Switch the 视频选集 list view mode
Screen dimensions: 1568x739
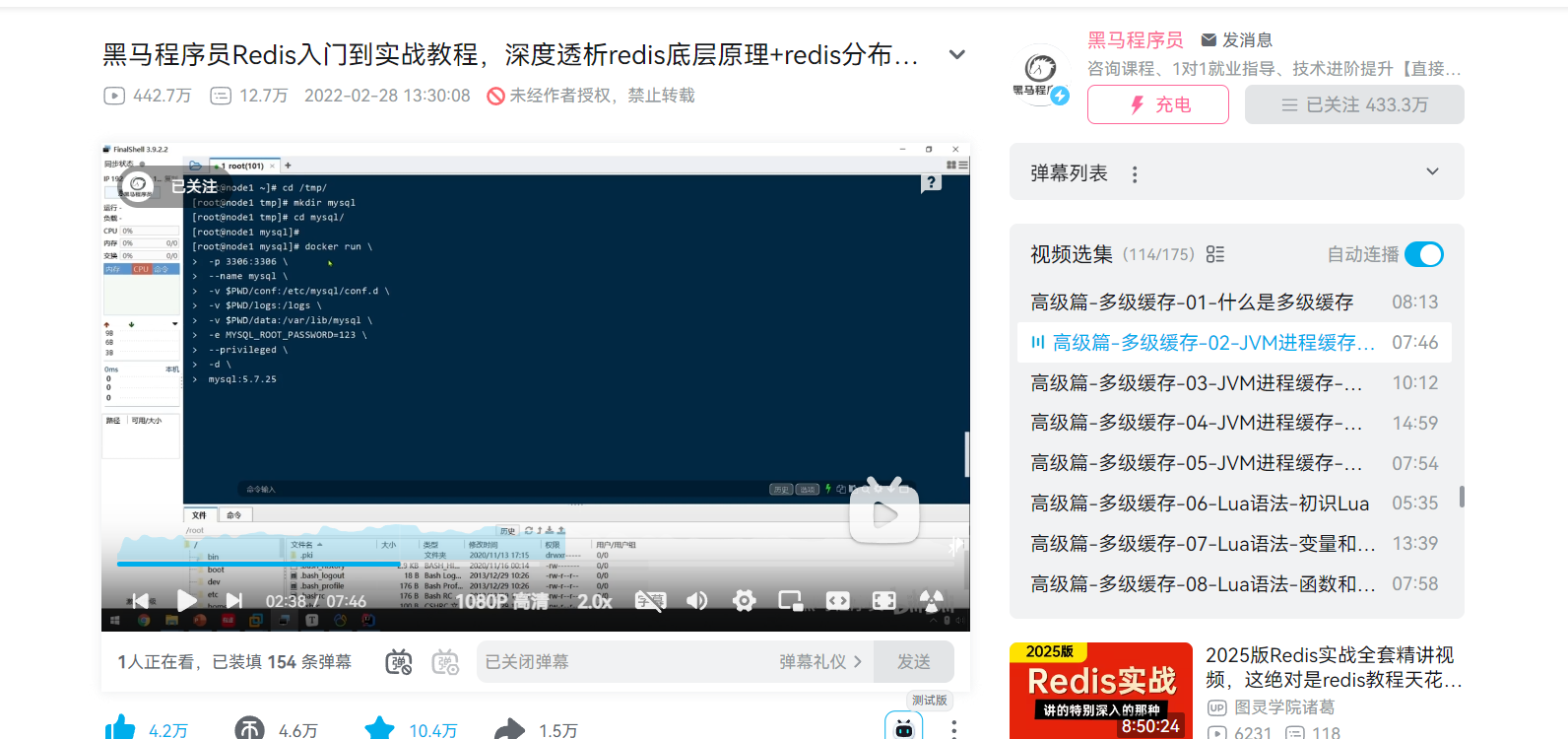click(x=1215, y=254)
